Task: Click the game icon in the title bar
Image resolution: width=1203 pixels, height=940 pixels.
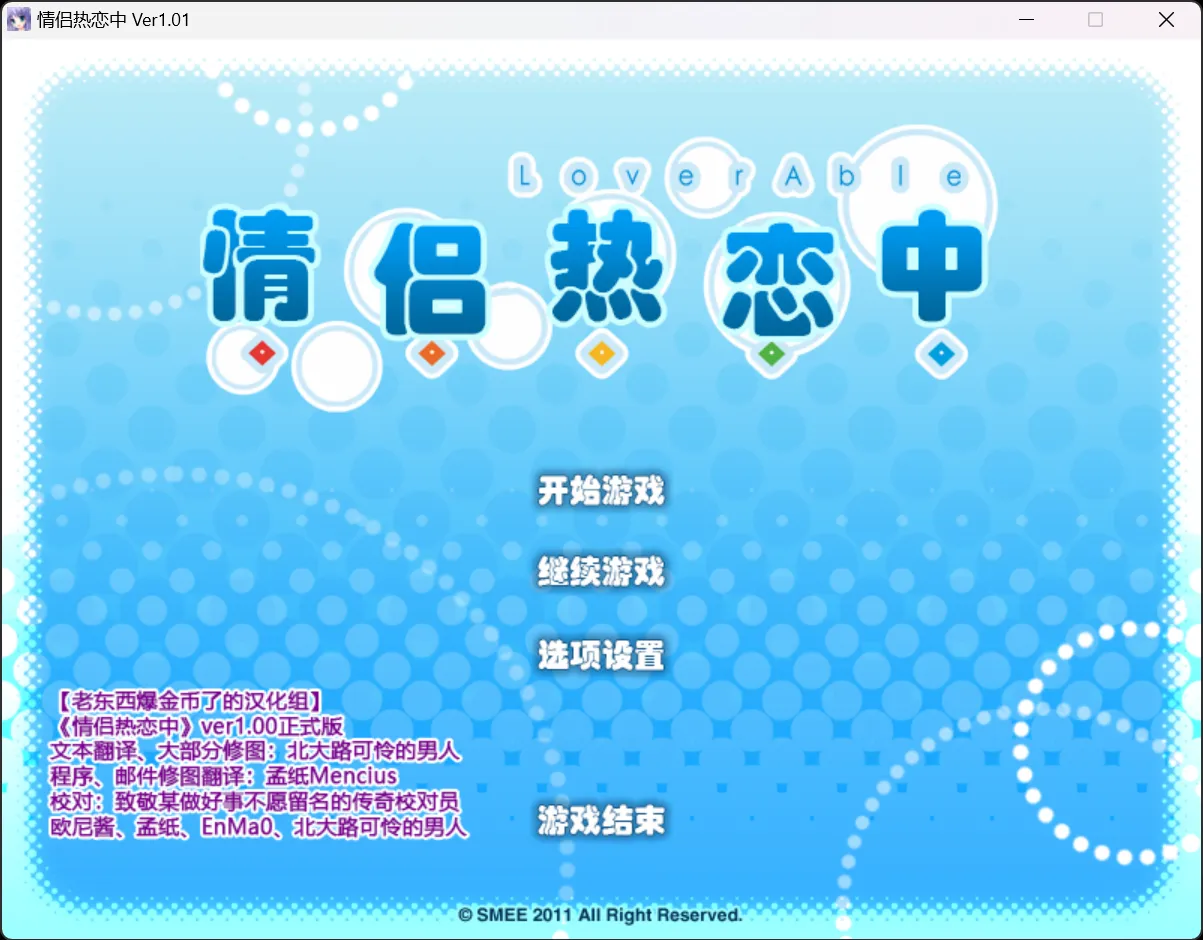Action: [x=18, y=19]
